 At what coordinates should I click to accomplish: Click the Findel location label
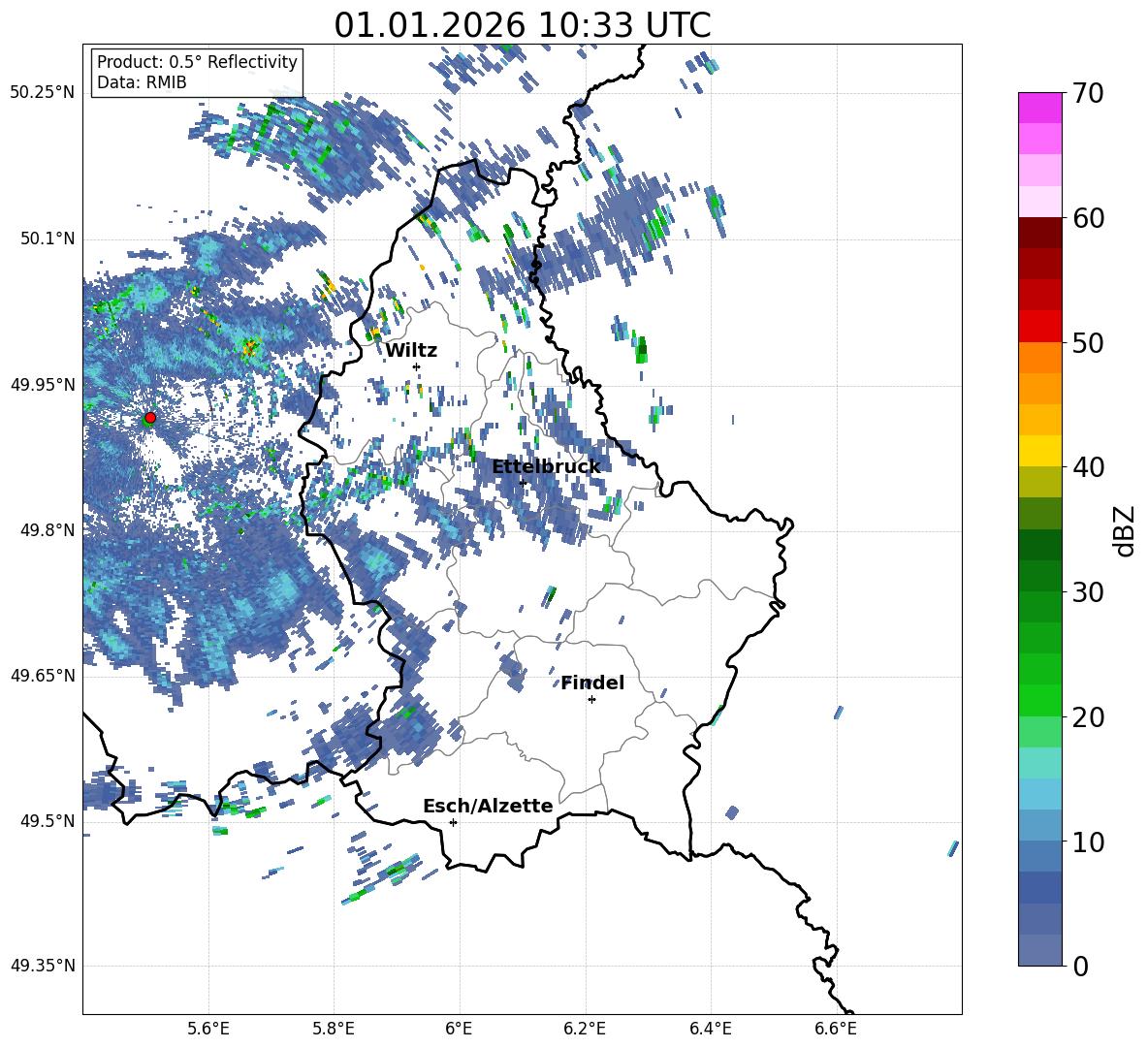click(592, 683)
